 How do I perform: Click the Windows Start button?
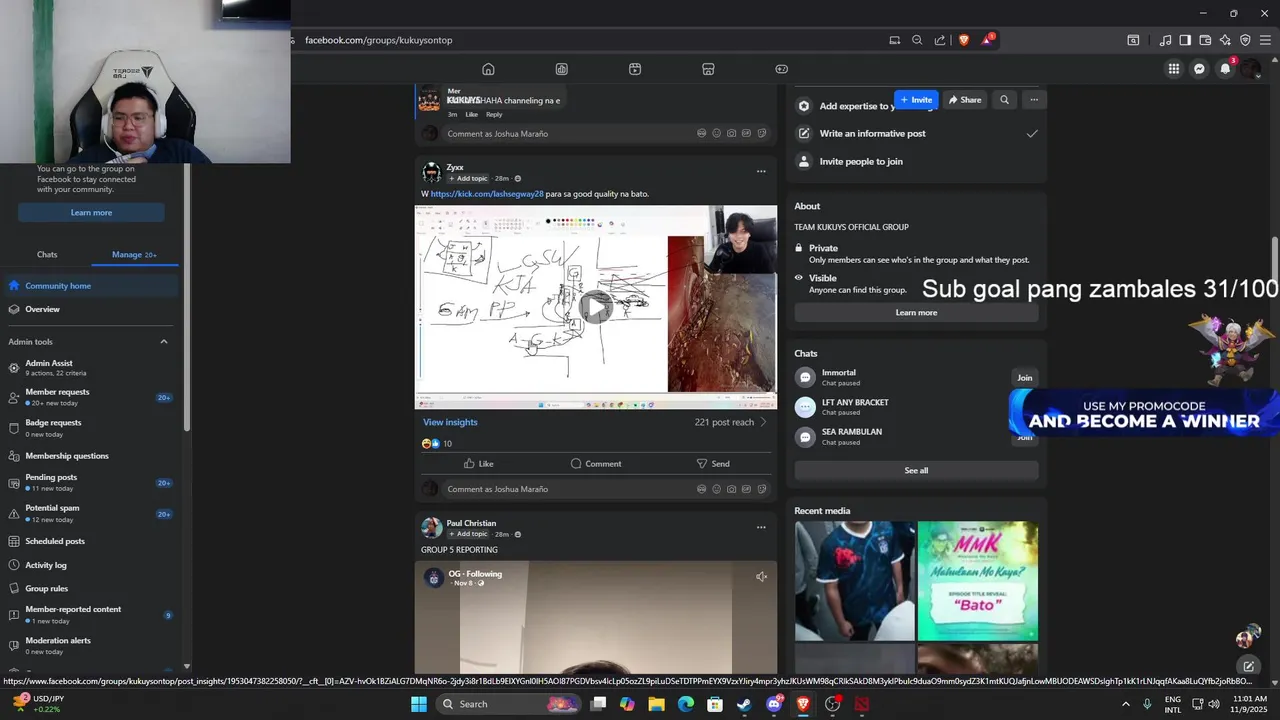(418, 704)
